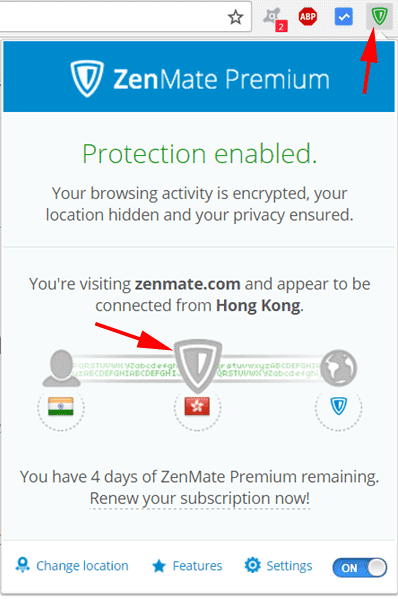Click the Settings gear icon
This screenshot has height=599, width=398.
click(252, 565)
